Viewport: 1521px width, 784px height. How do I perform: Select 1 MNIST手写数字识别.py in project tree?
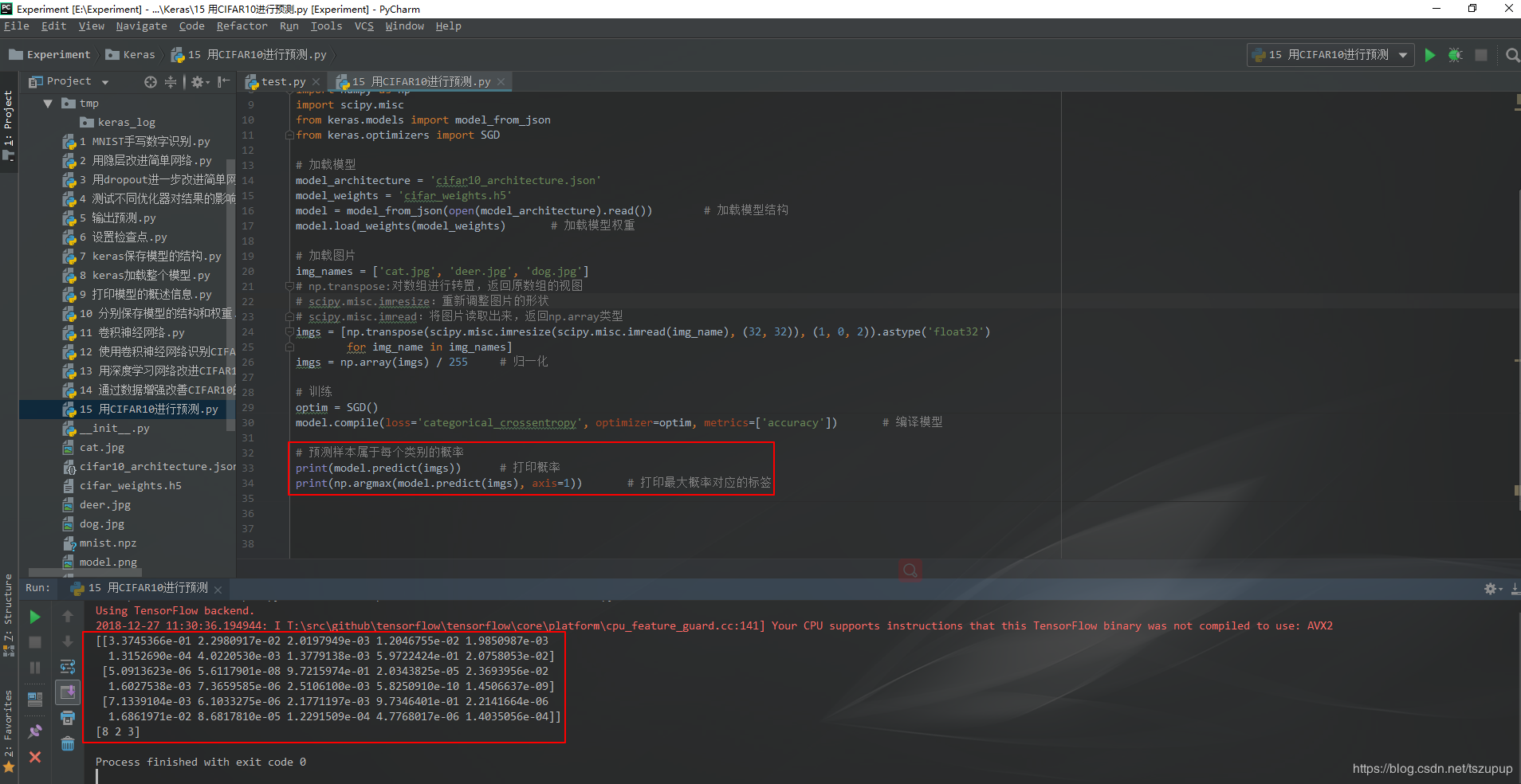tap(136, 142)
